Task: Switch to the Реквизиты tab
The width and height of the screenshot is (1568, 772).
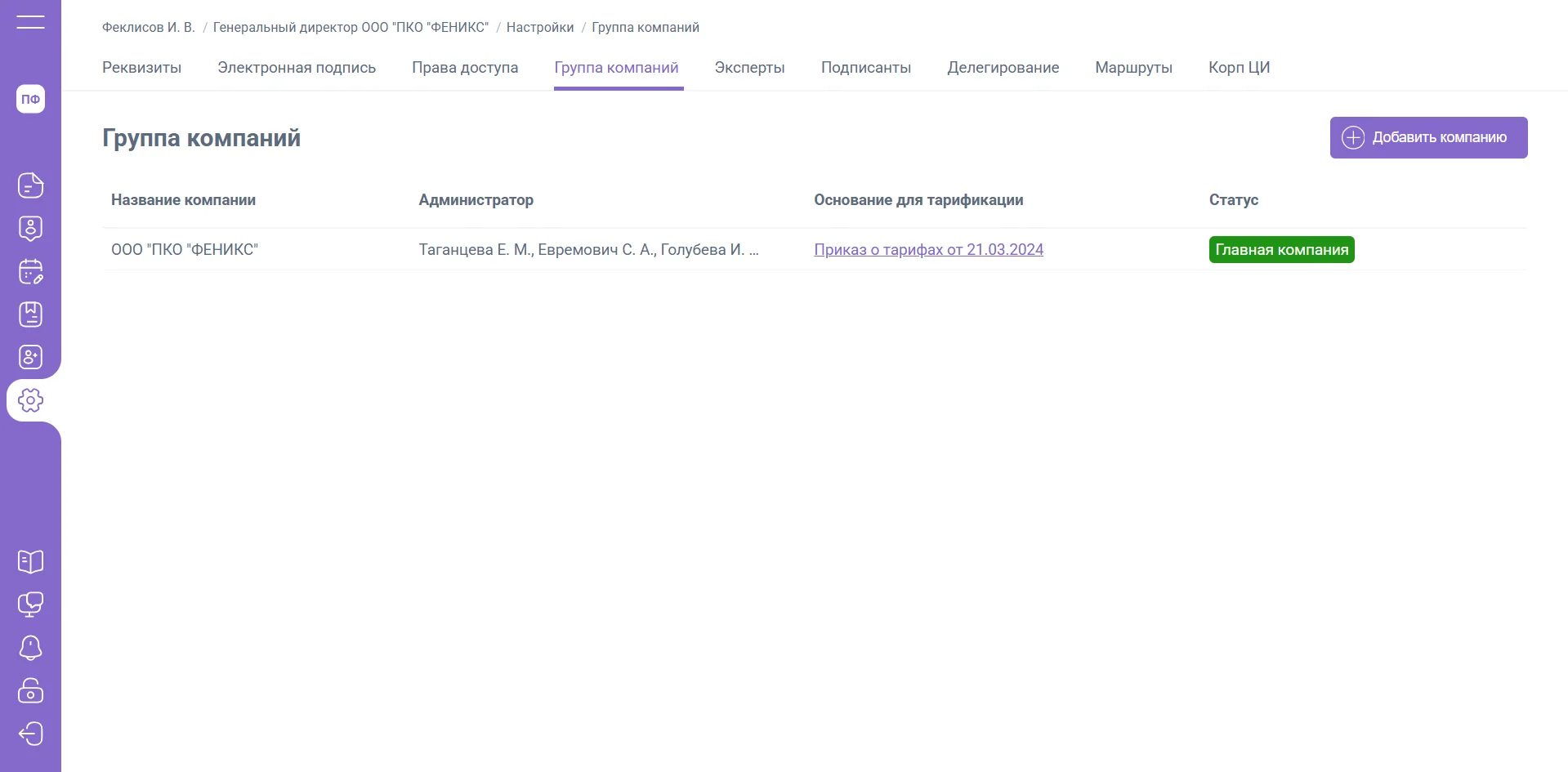Action: (141, 68)
